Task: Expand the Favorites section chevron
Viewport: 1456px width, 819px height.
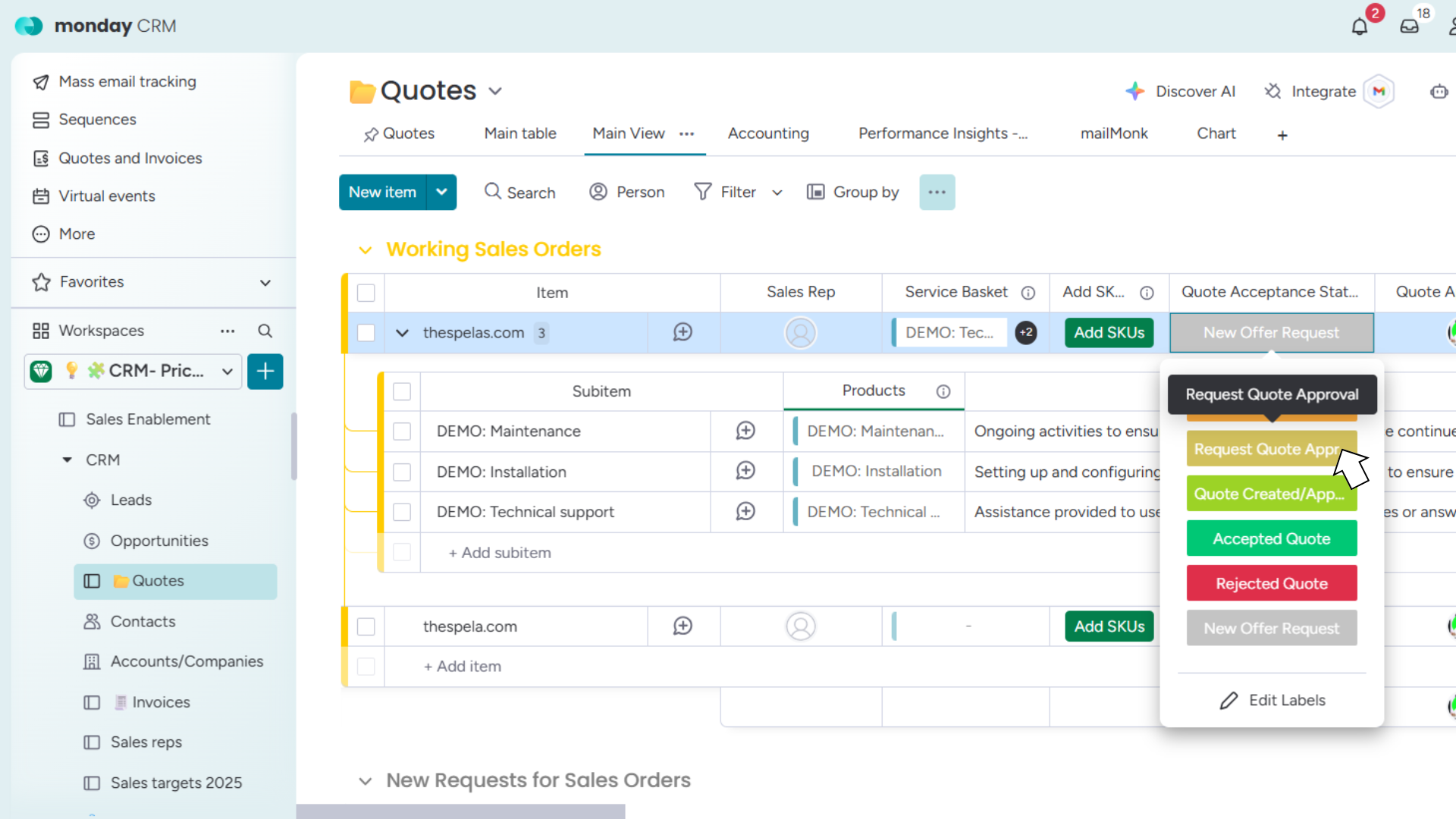Action: (265, 282)
